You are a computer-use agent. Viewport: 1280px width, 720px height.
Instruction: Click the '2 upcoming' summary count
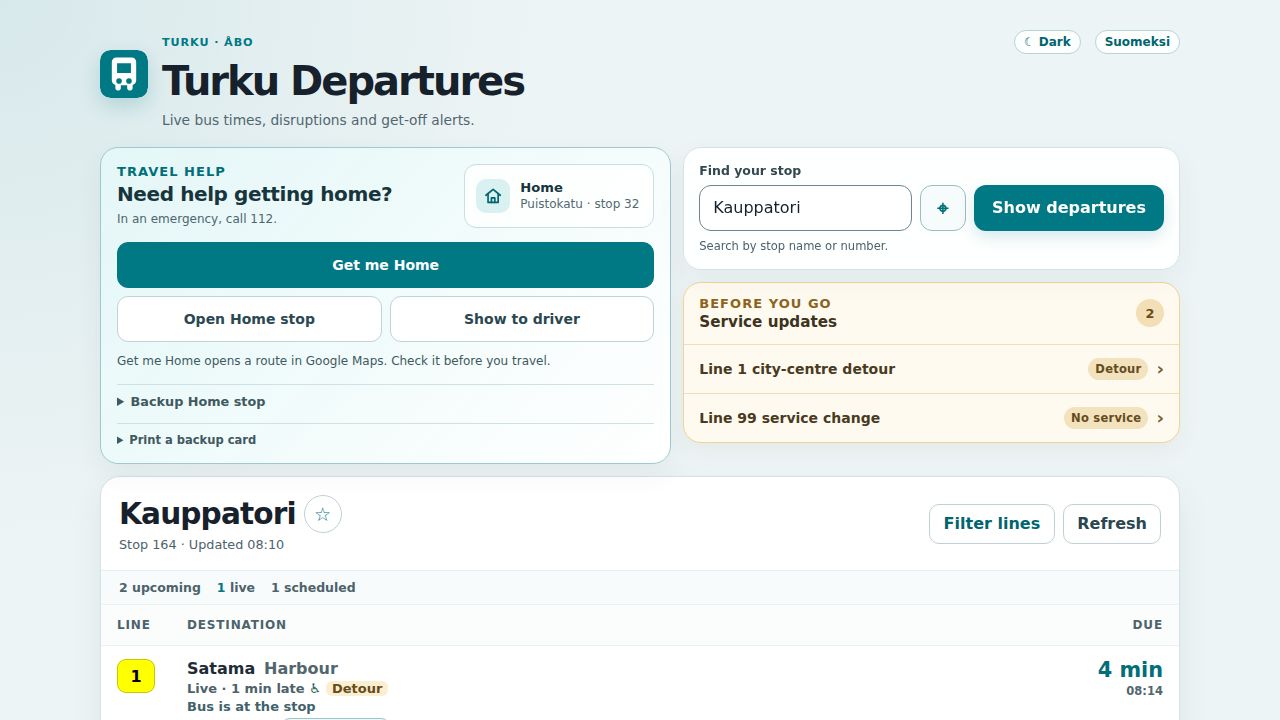tap(160, 588)
